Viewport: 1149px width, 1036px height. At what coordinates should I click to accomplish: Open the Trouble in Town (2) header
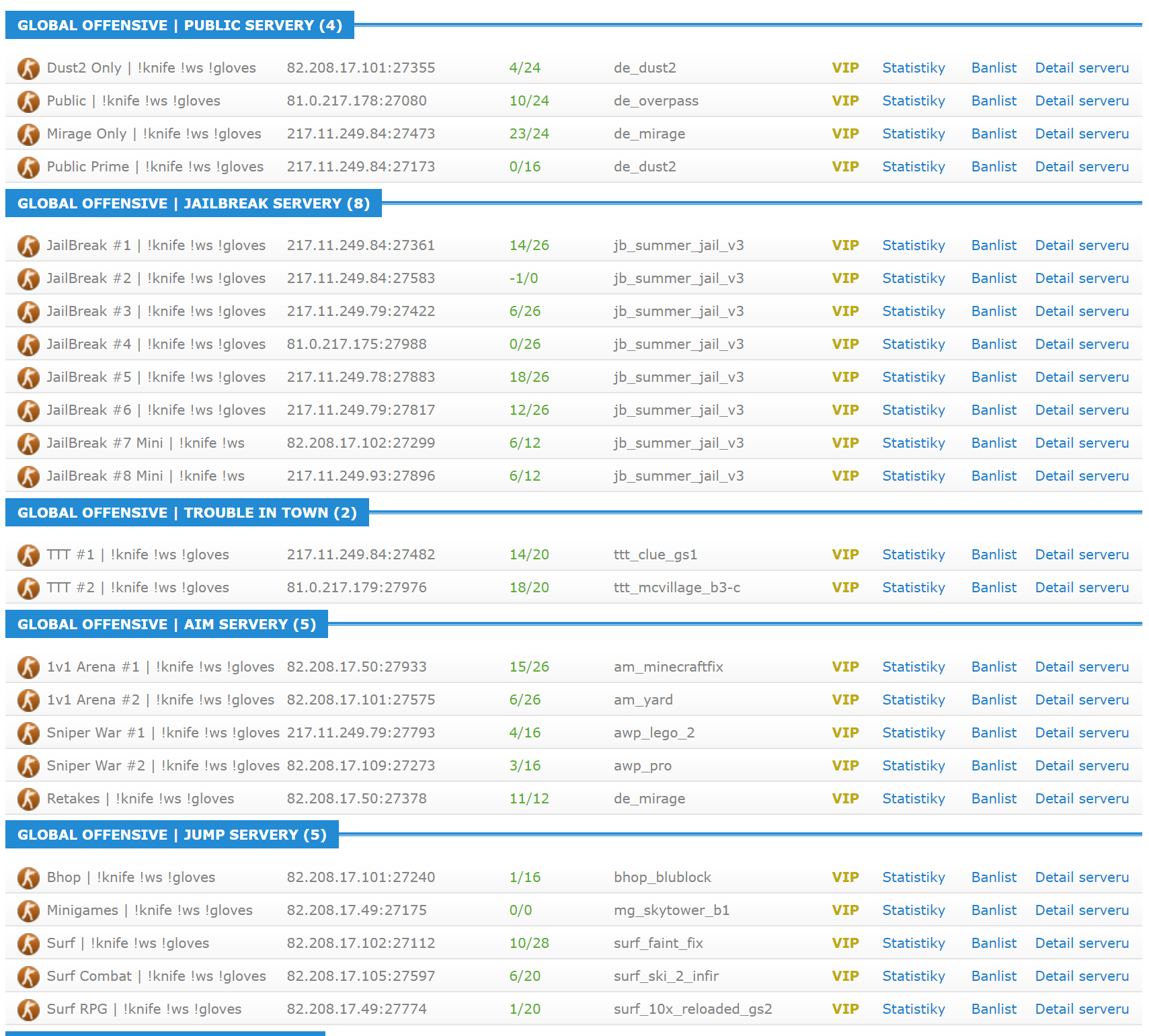[187, 512]
